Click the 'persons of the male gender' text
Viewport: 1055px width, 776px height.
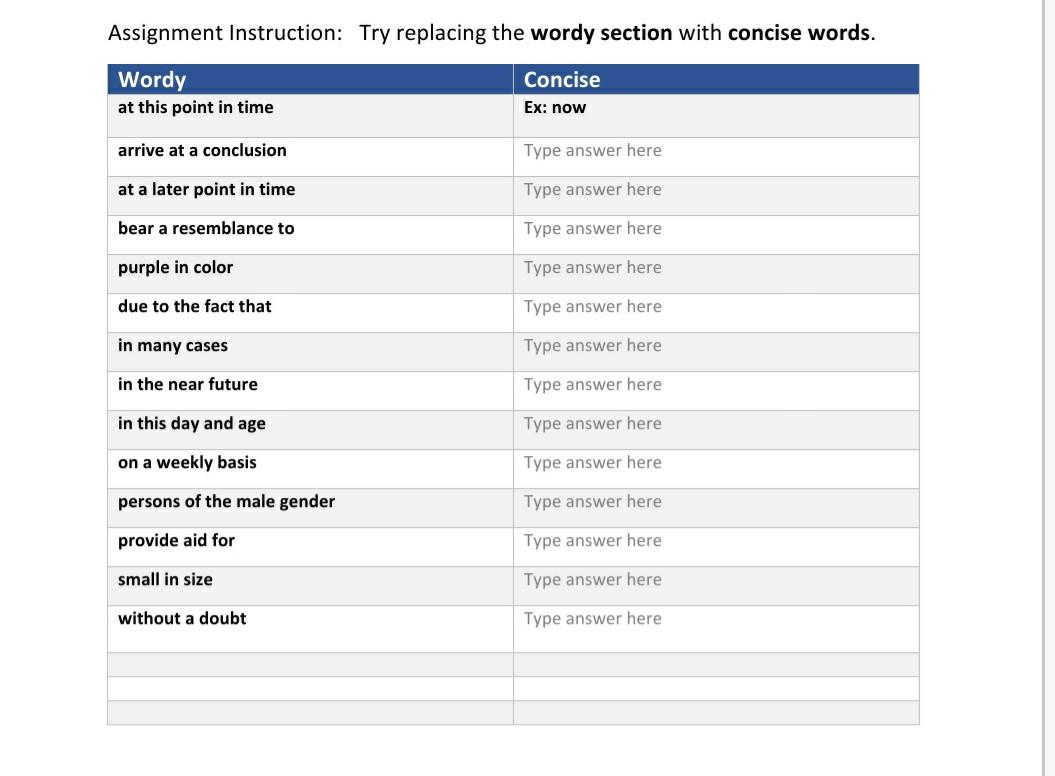[x=226, y=502]
